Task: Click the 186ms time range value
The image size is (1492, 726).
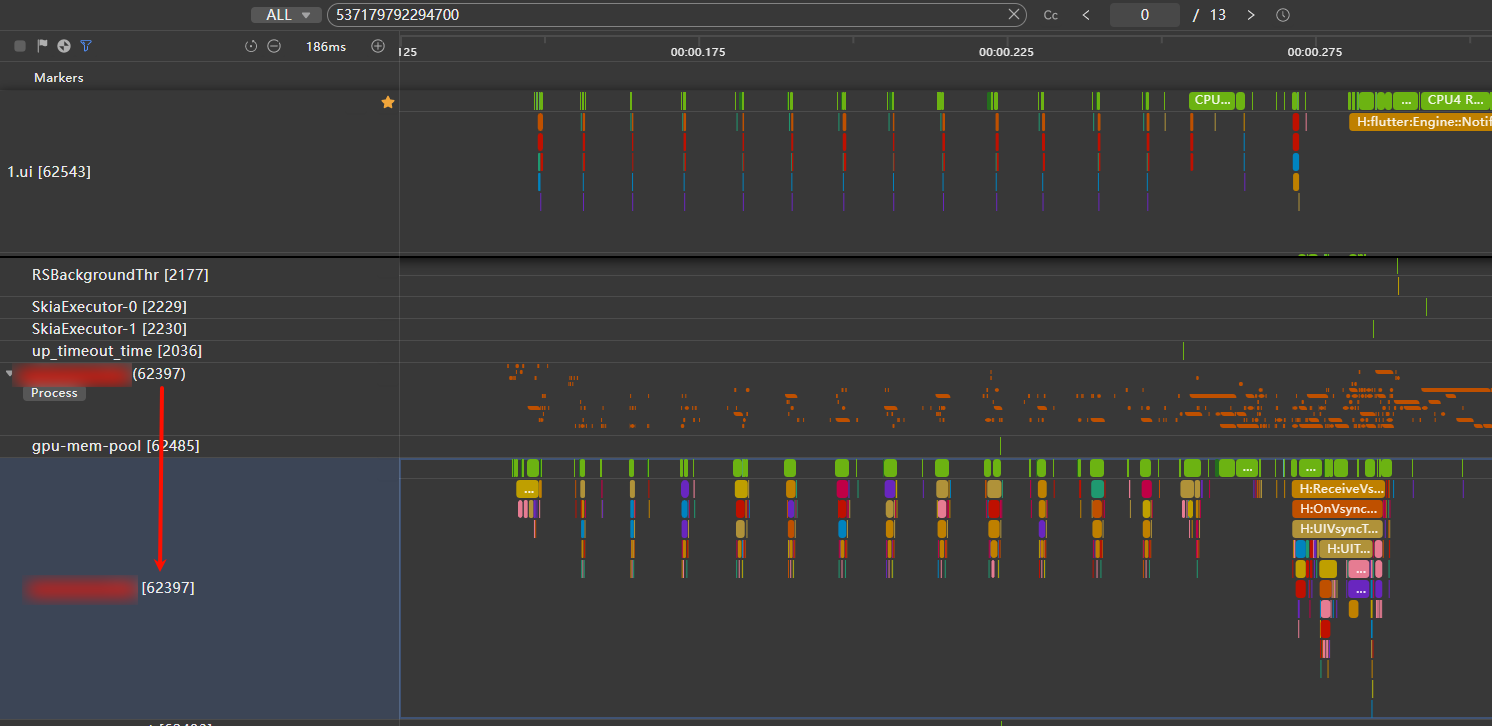Action: click(326, 47)
